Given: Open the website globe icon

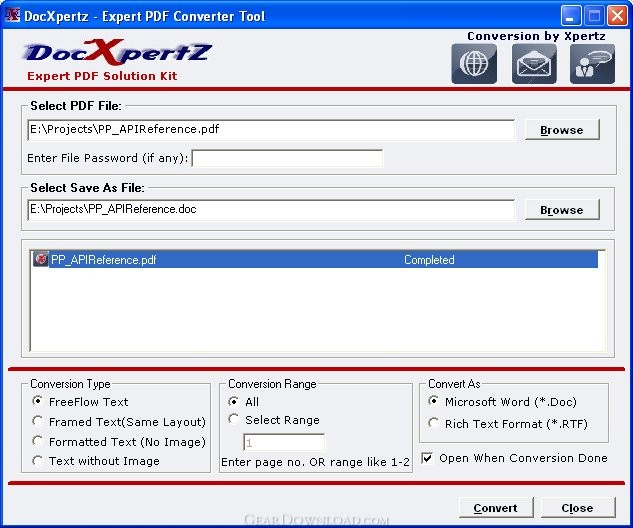Looking at the screenshot, I should pos(475,64).
